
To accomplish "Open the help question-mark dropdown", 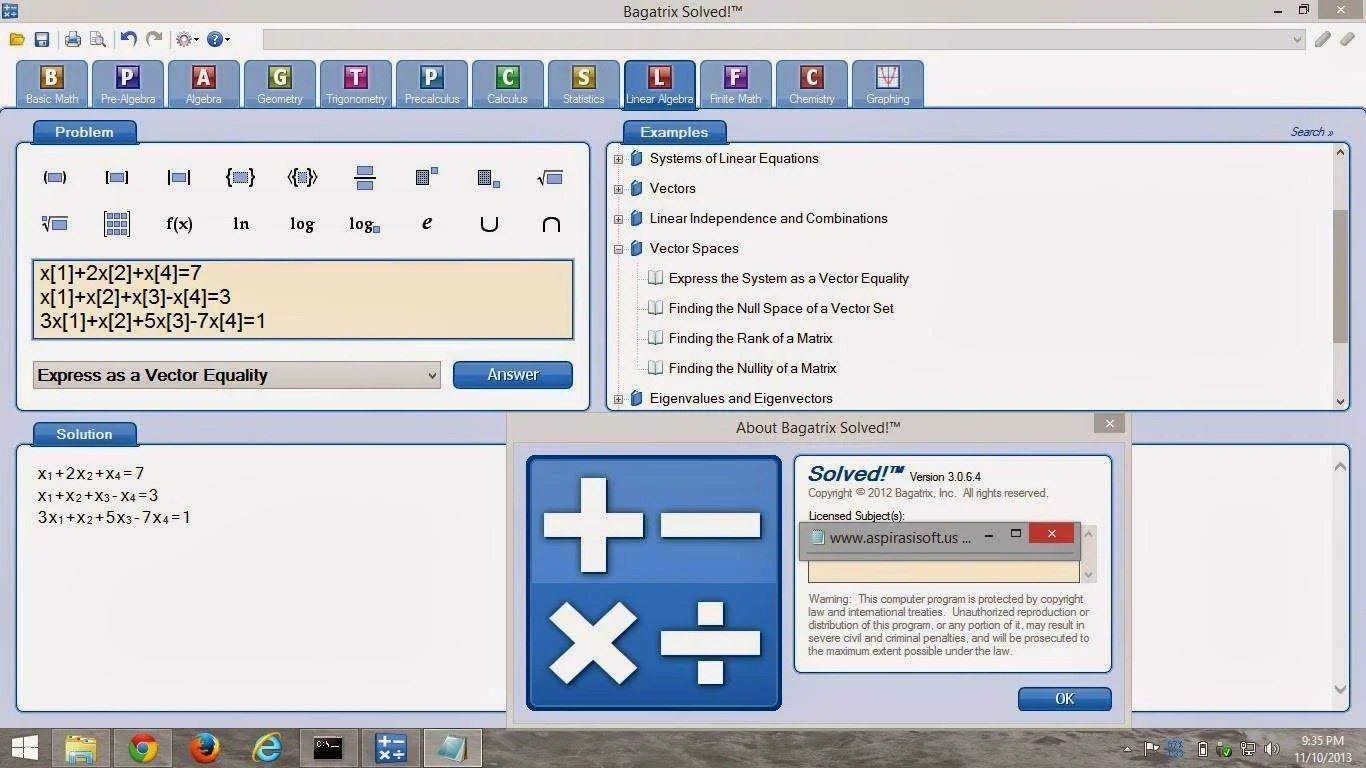I will click(x=218, y=40).
